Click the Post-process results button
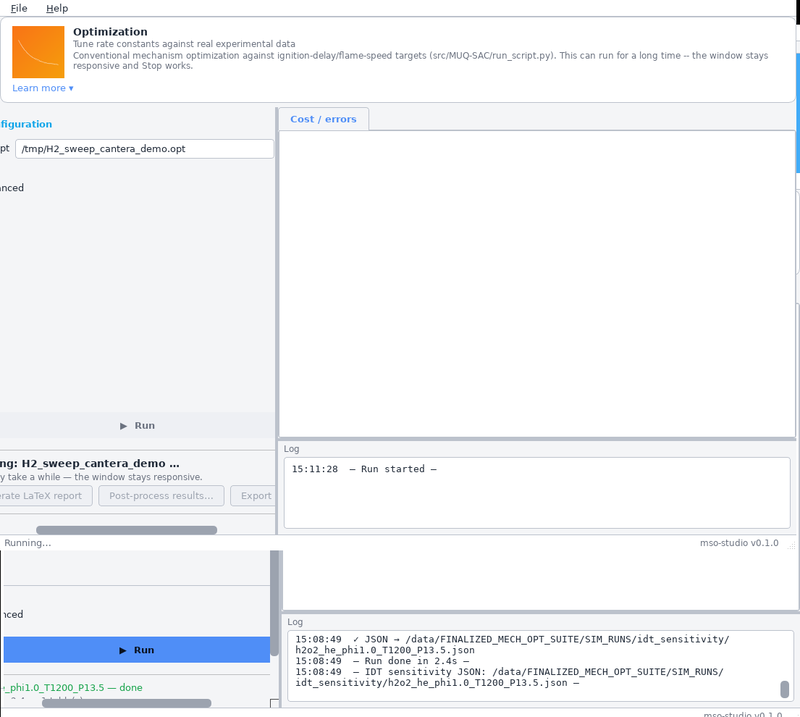Image resolution: width=800 pixels, height=717 pixels. point(161,496)
